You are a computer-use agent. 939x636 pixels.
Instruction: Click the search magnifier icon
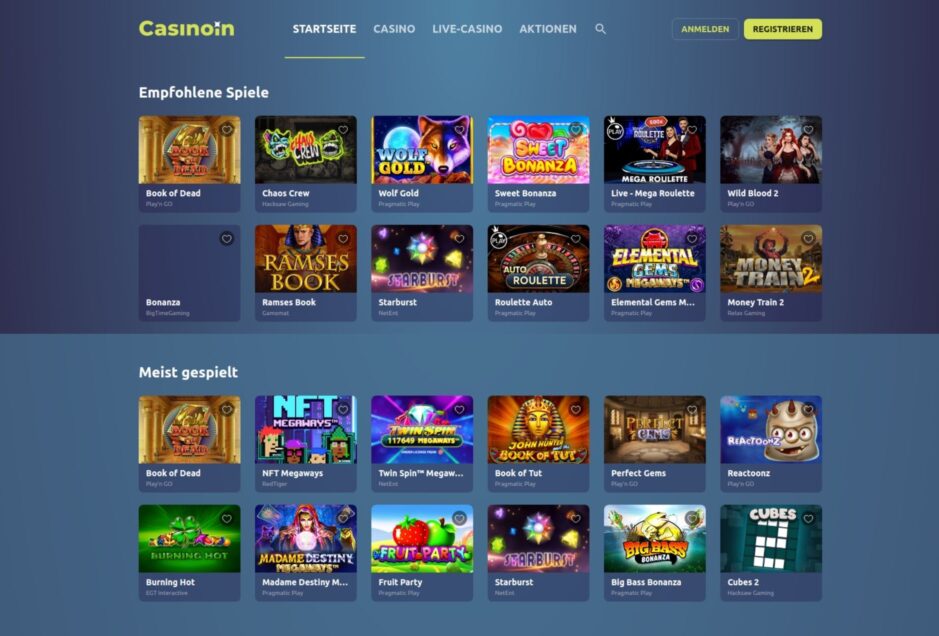tap(600, 29)
